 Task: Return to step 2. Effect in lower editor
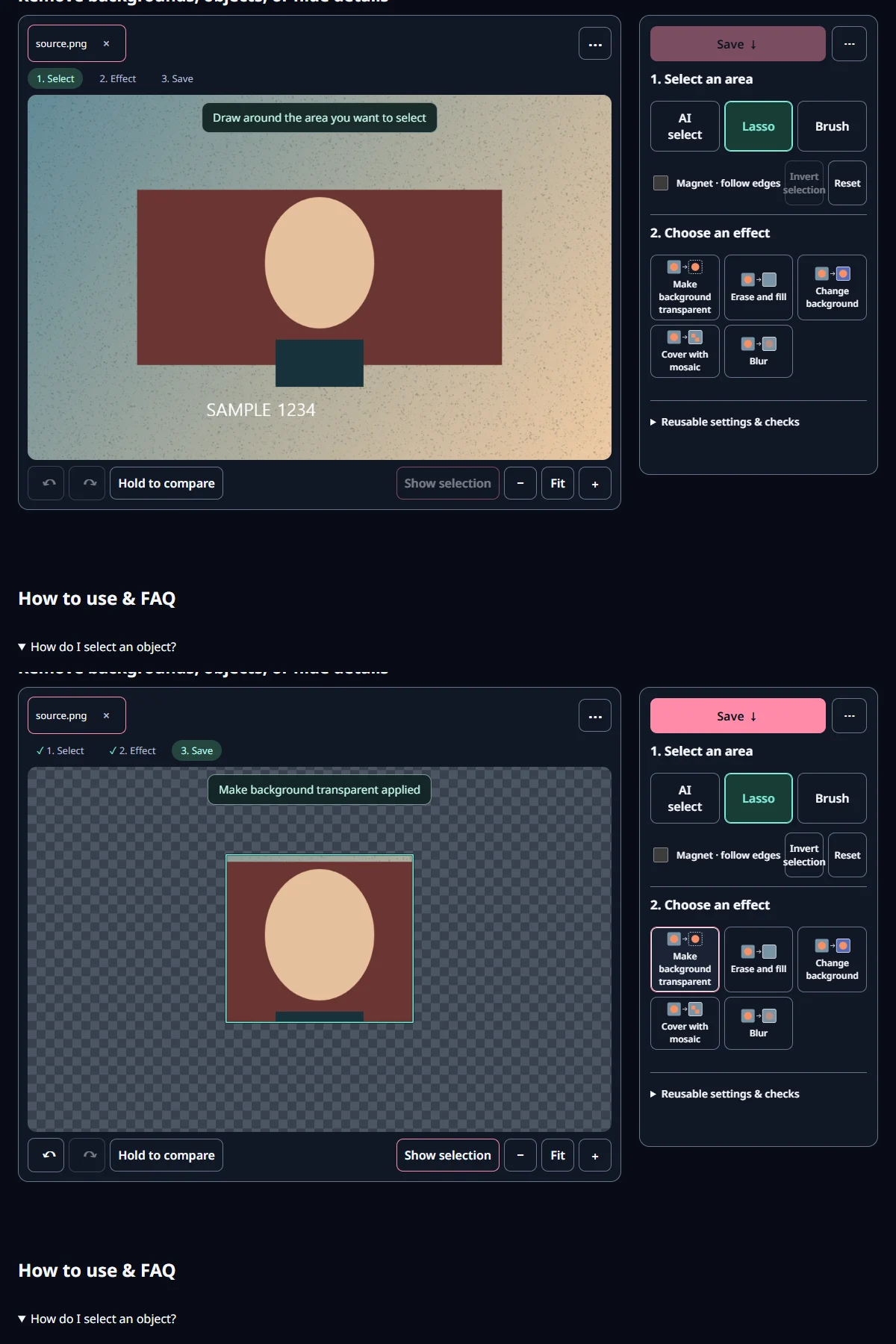click(132, 750)
